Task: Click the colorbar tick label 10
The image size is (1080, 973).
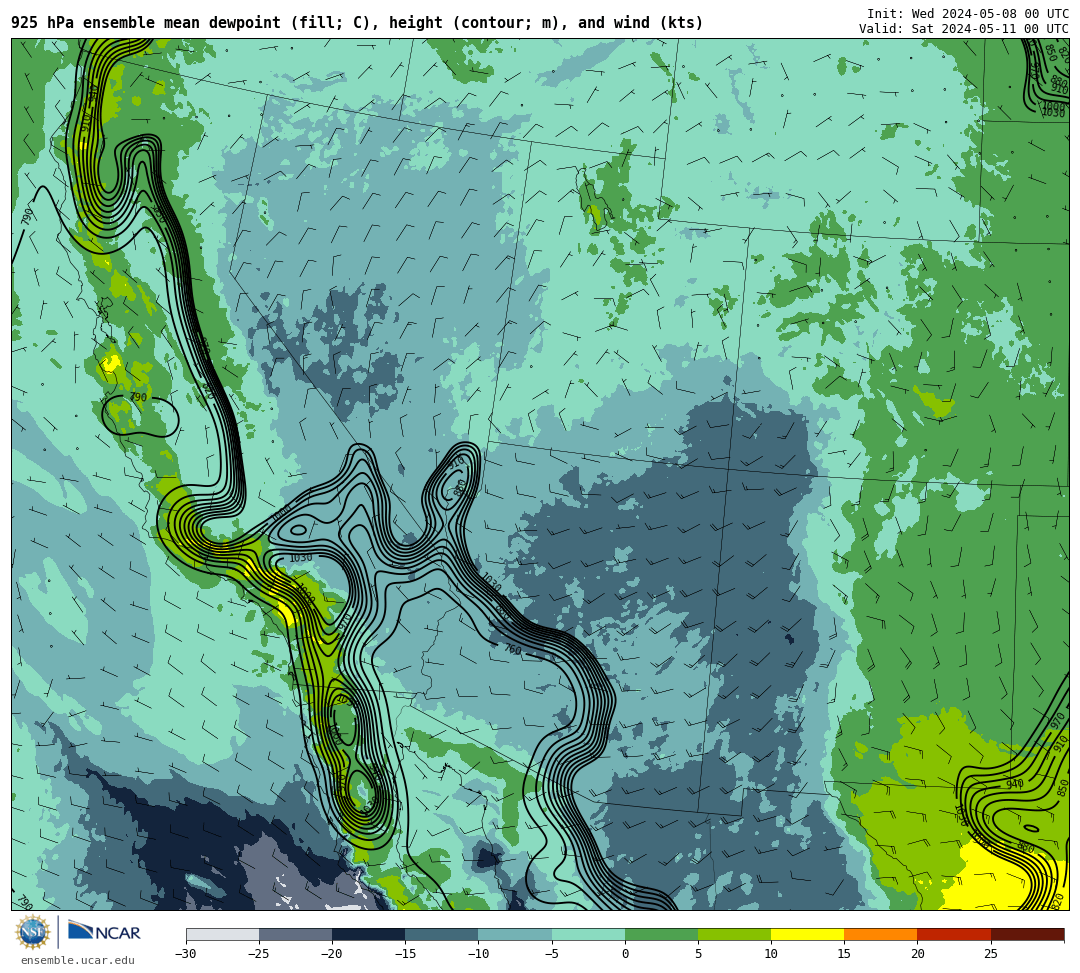Action: pyautogui.click(x=771, y=954)
